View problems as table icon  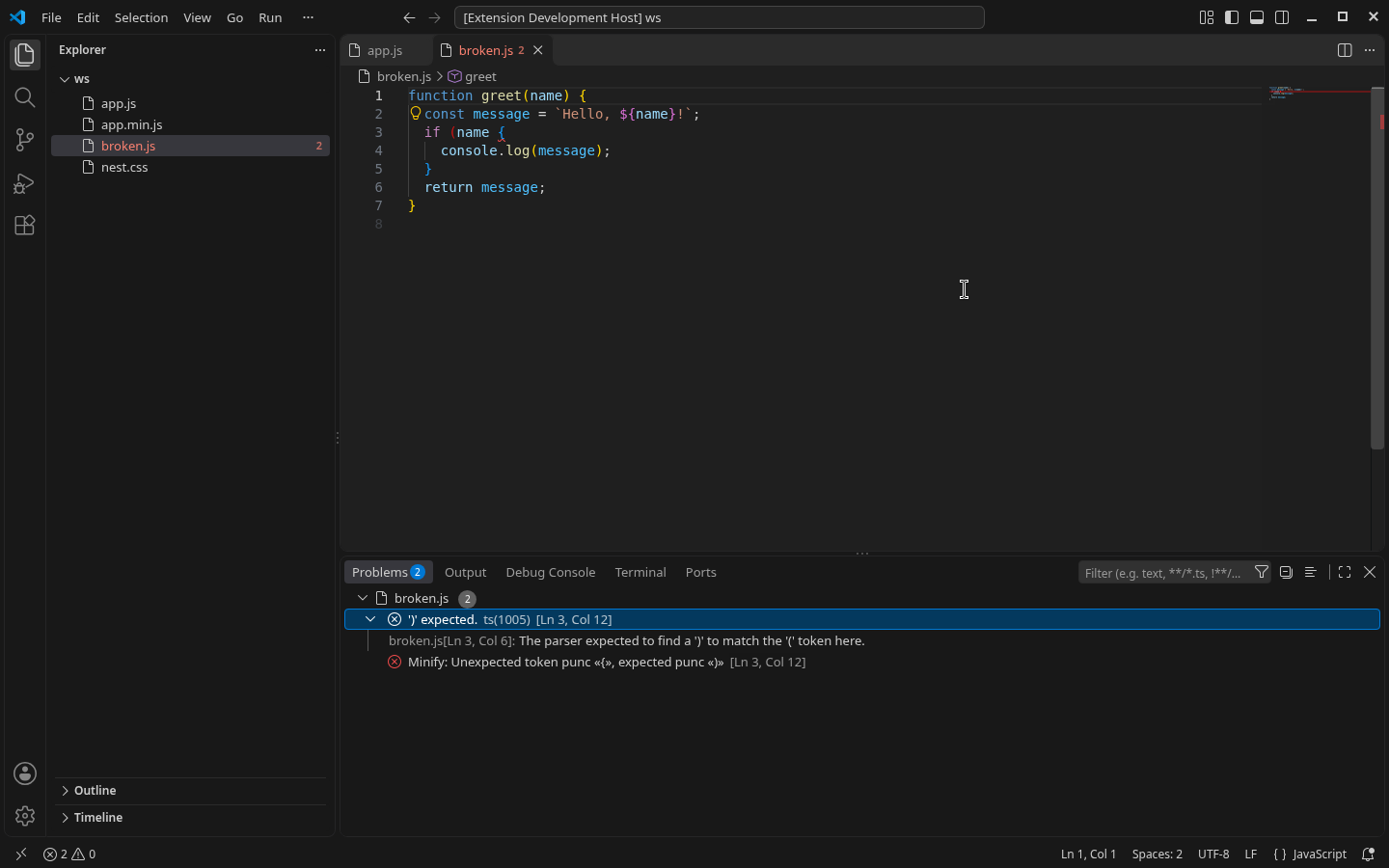[1310, 572]
